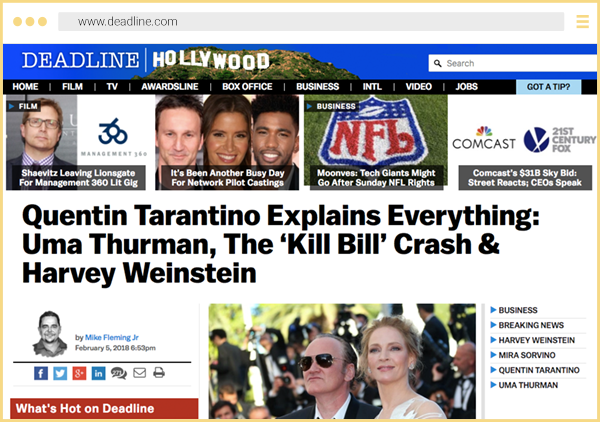Click the magnifying glass search icon
600x422 pixels.
pyautogui.click(x=437, y=63)
